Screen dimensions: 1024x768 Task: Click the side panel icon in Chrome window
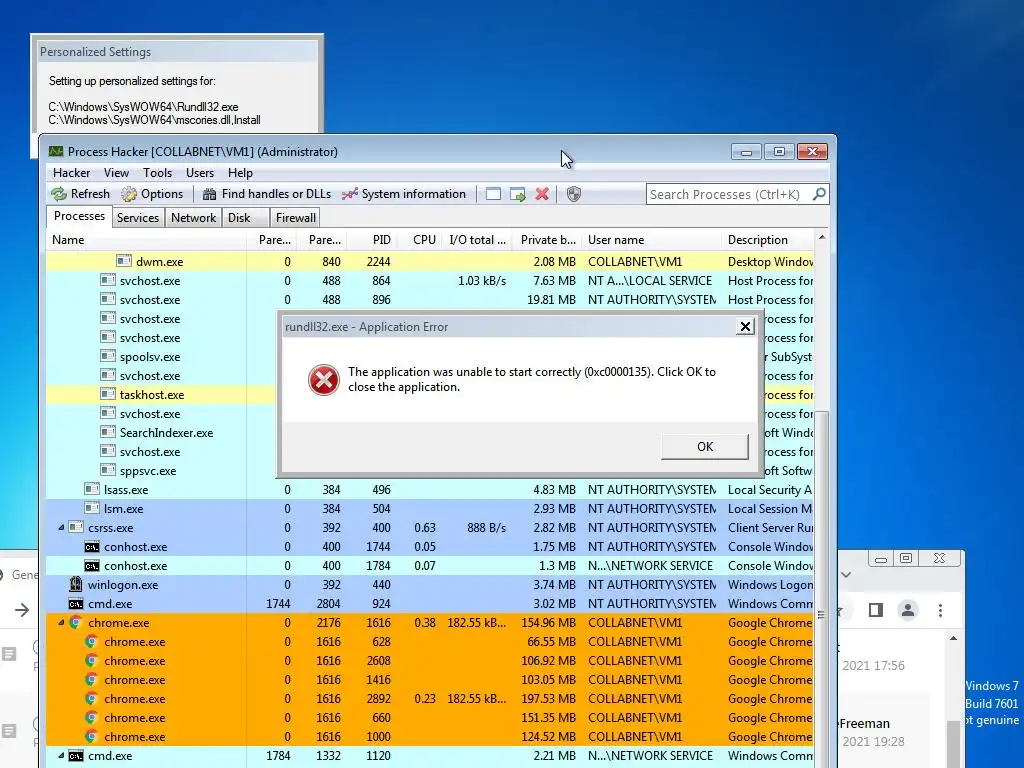pyautogui.click(x=876, y=610)
